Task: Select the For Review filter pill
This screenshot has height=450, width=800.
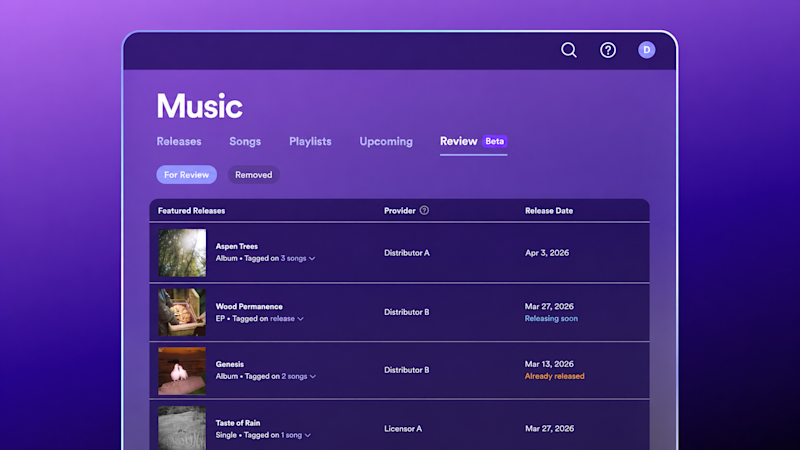Action: 186,174
